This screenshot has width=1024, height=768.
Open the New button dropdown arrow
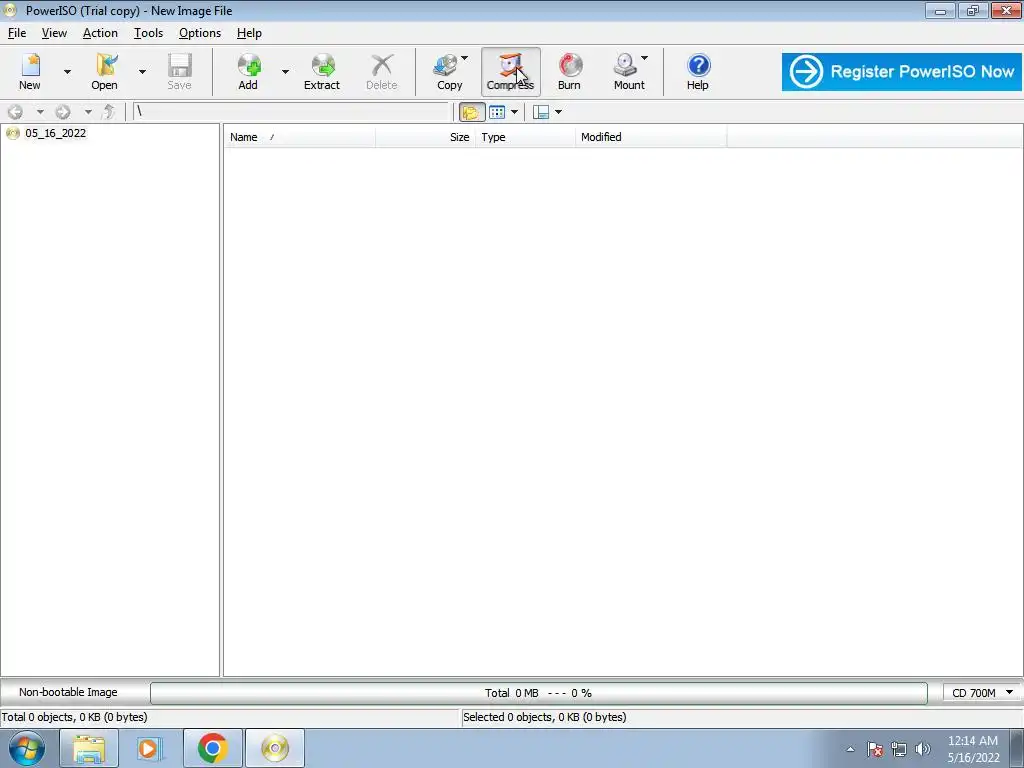(67, 71)
